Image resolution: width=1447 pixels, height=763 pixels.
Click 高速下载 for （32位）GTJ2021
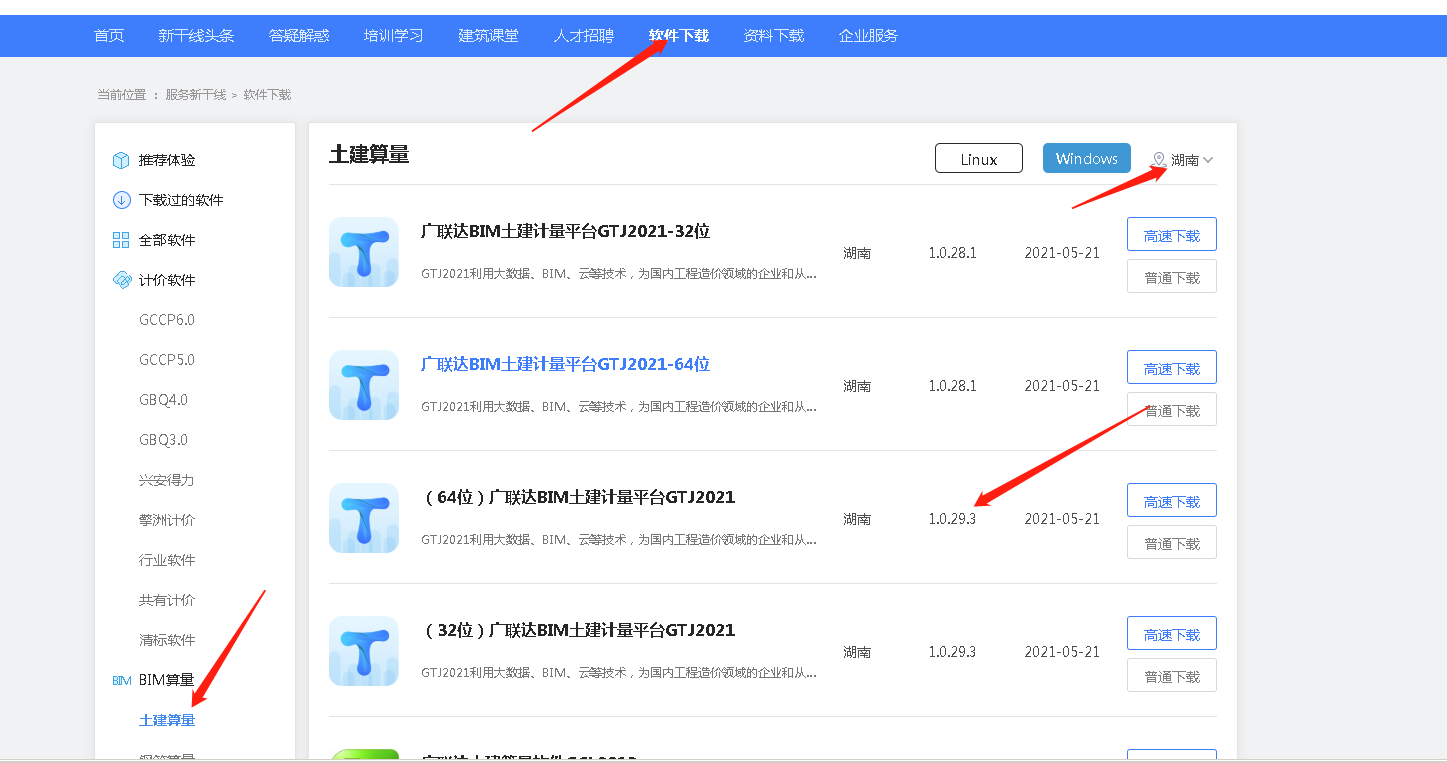click(1172, 633)
